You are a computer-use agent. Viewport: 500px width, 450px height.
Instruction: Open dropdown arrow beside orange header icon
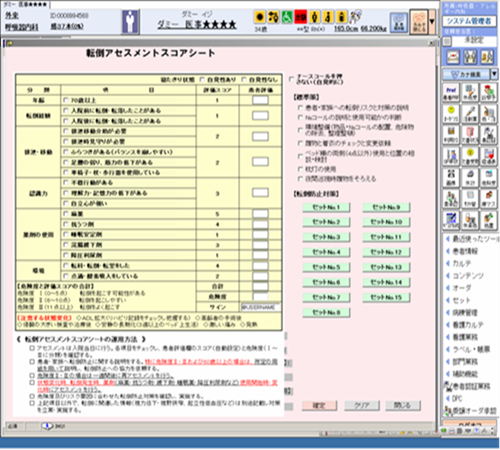(432, 22)
